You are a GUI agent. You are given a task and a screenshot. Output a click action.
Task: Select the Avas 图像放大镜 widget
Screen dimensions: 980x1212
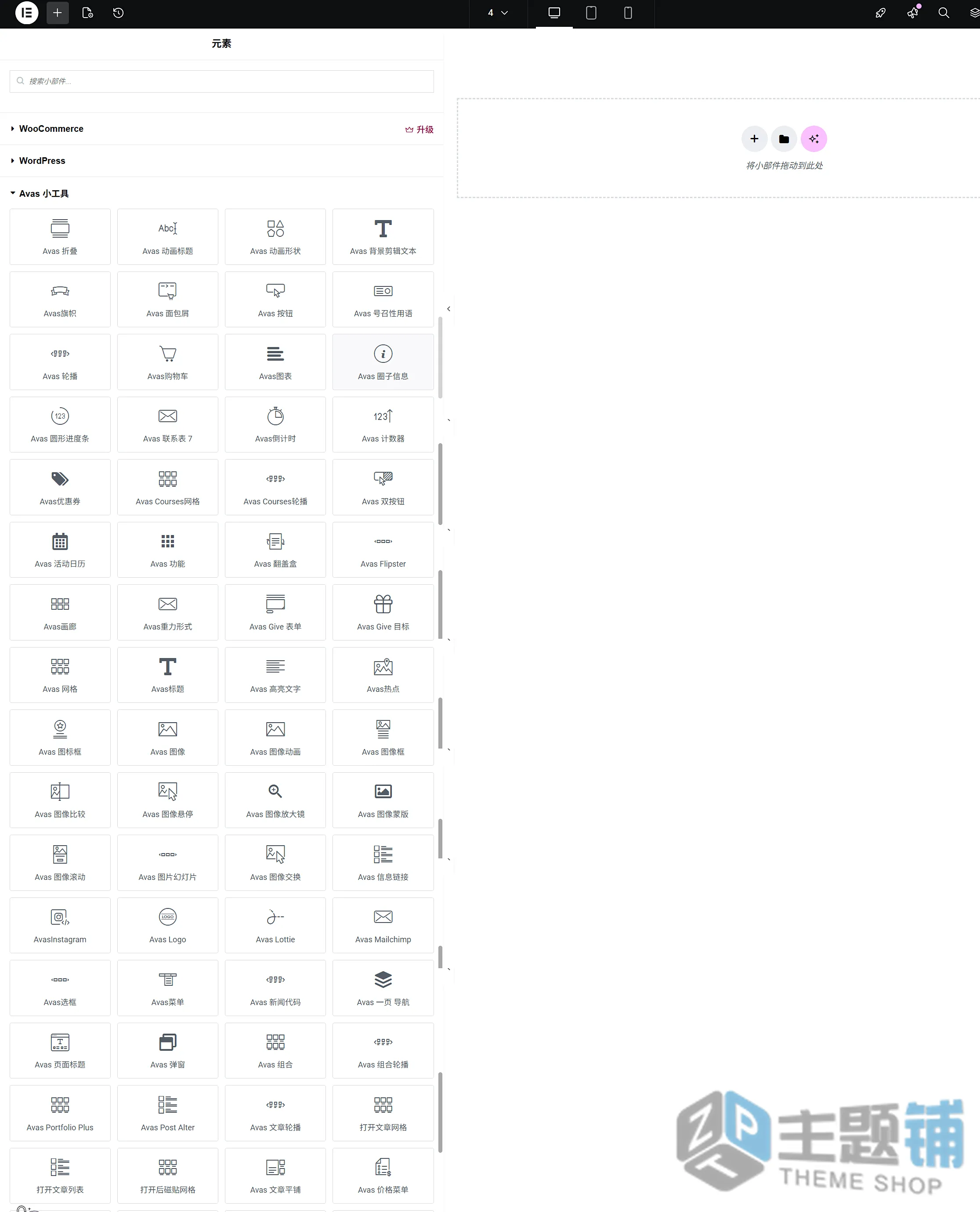[275, 800]
